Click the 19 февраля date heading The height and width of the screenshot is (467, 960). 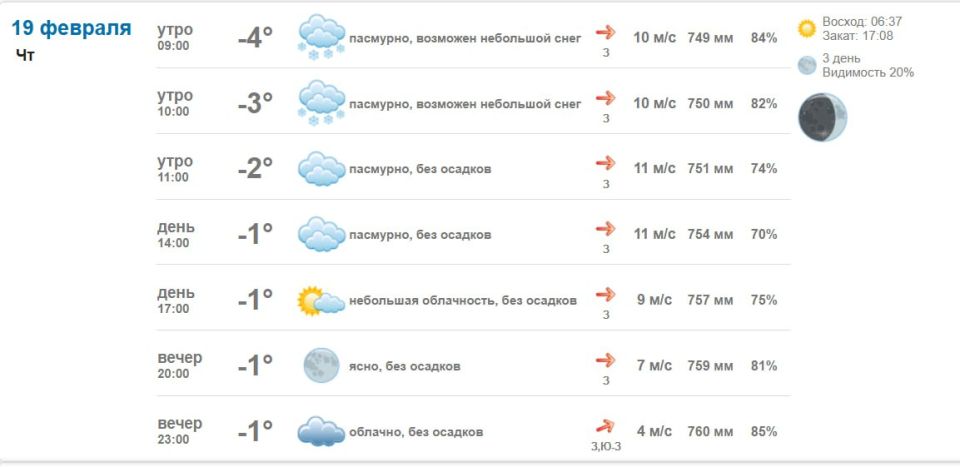[x=71, y=28]
